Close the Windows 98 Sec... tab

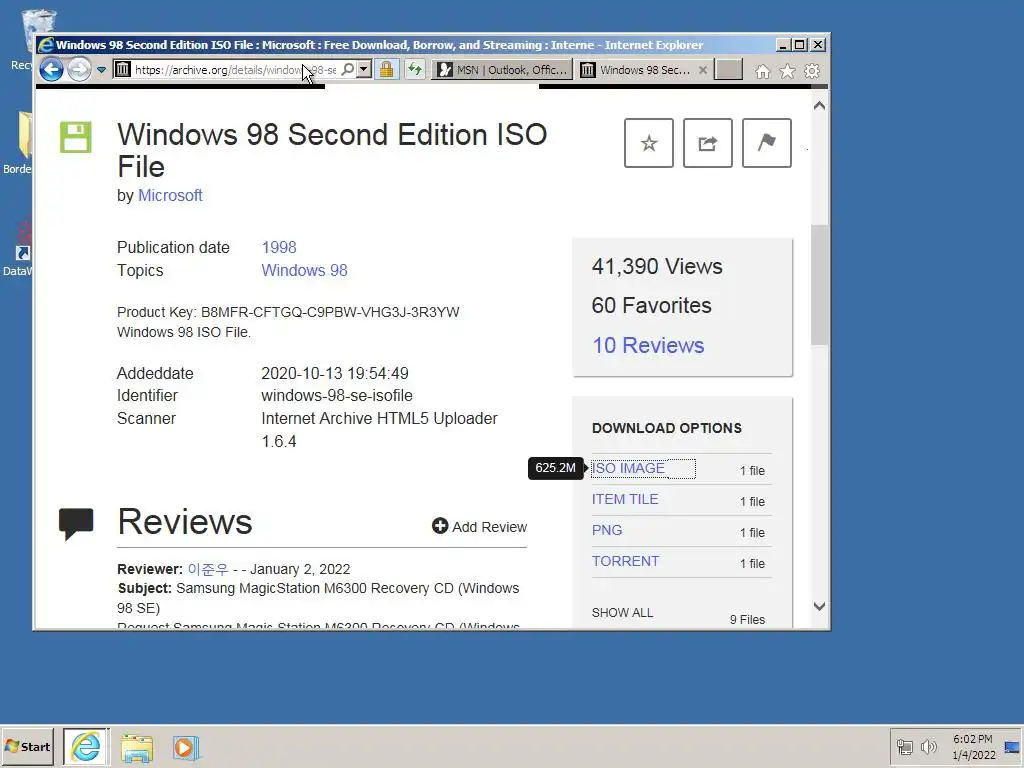coord(703,70)
